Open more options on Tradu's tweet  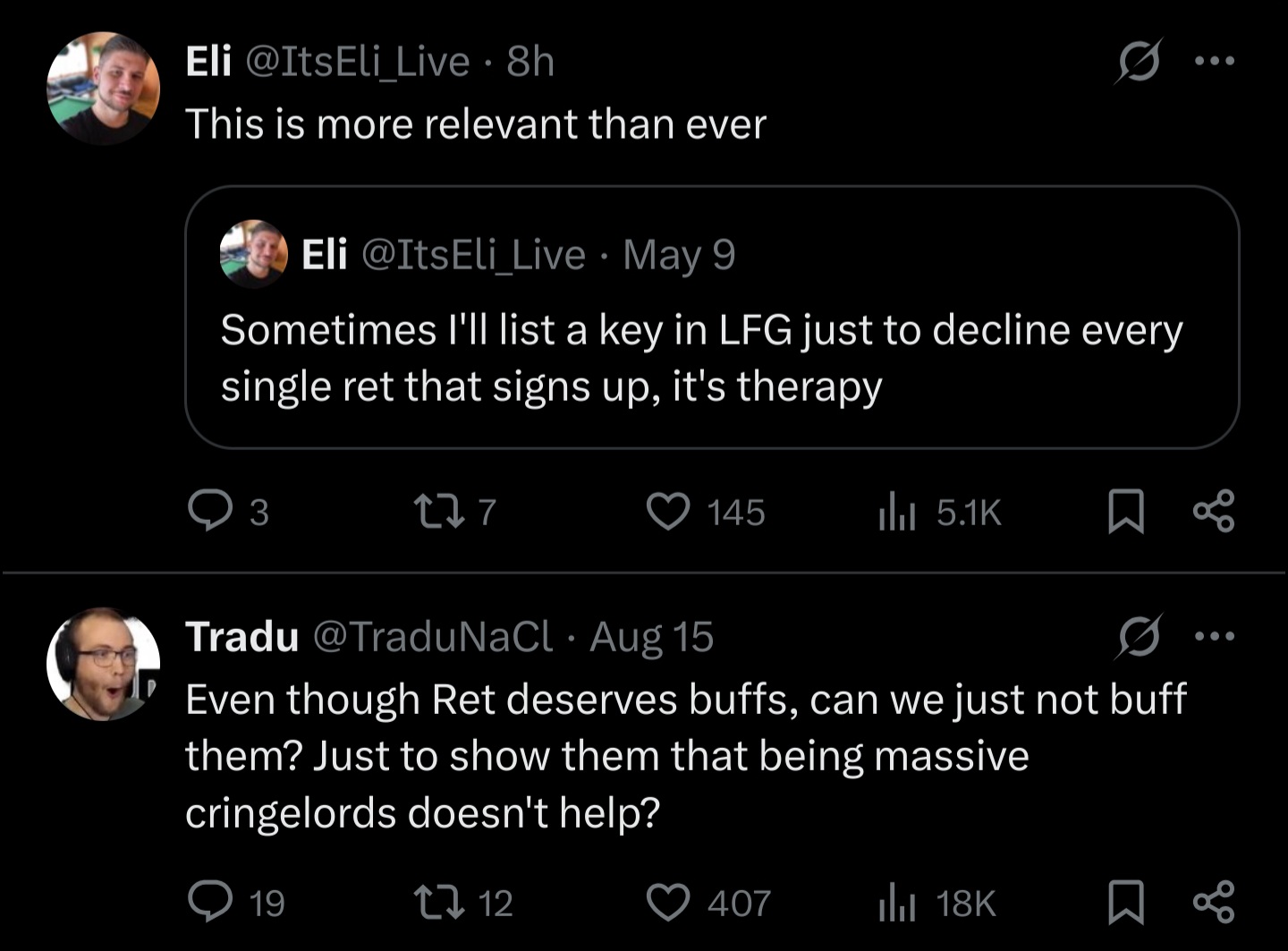point(1215,636)
